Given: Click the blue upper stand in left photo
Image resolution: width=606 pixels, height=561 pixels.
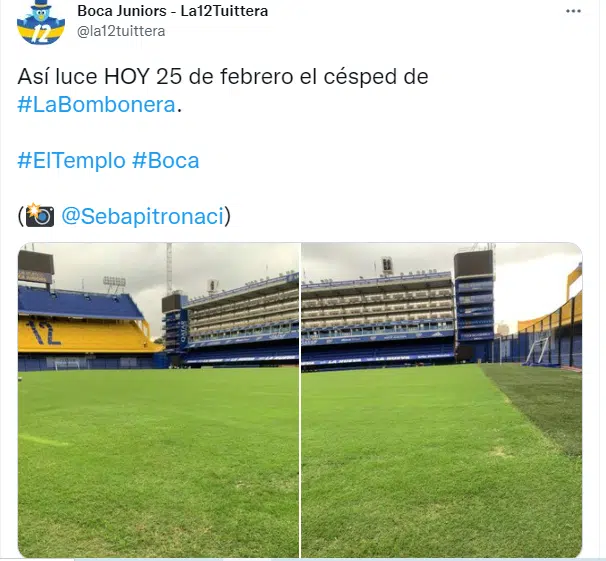Looking at the screenshot, I should 79,303.
